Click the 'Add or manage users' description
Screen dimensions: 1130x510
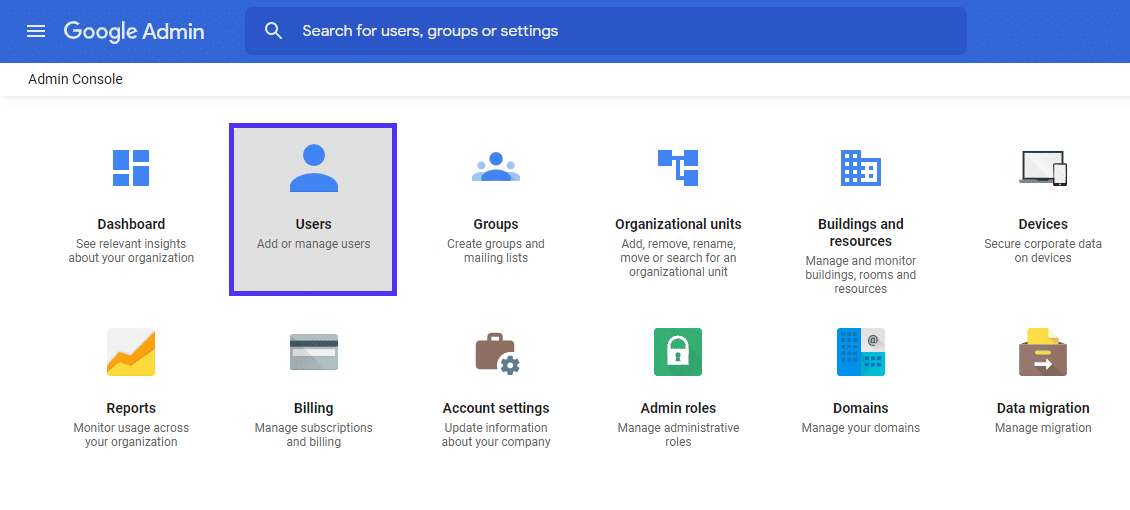313,244
